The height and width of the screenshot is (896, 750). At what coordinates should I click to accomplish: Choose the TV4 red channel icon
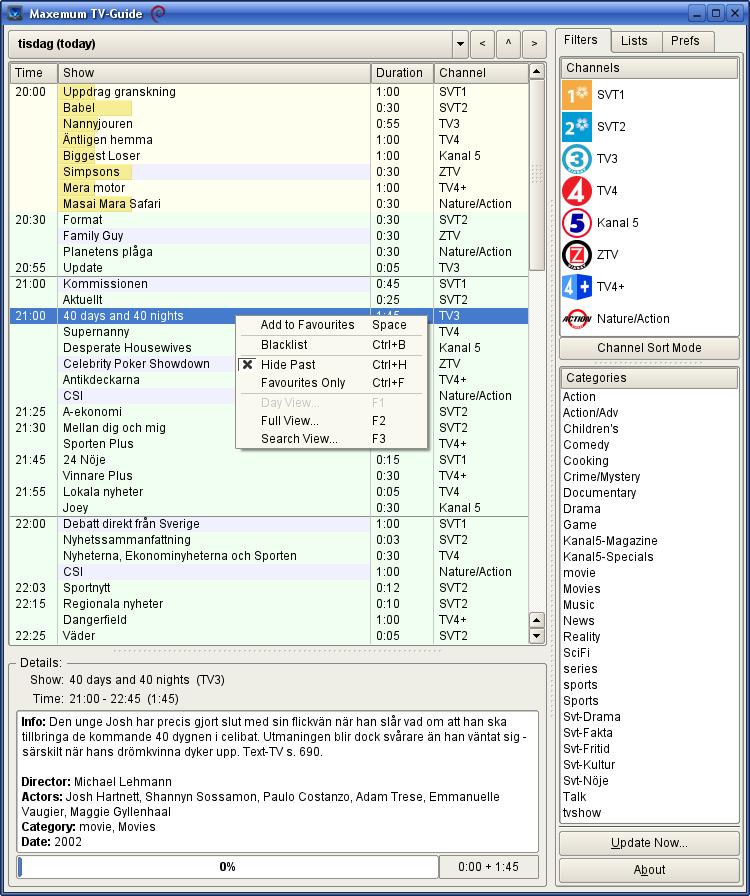(x=577, y=191)
